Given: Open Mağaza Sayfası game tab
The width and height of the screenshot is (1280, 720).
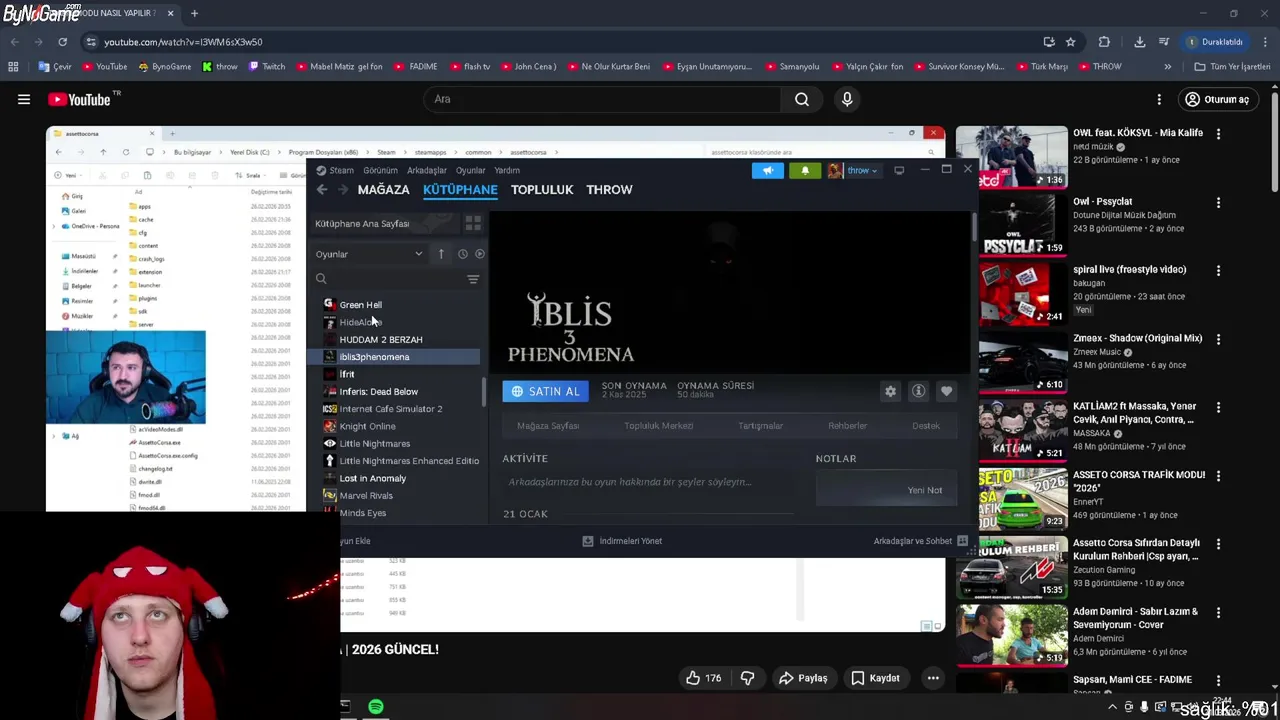Looking at the screenshot, I should click(x=548, y=426).
